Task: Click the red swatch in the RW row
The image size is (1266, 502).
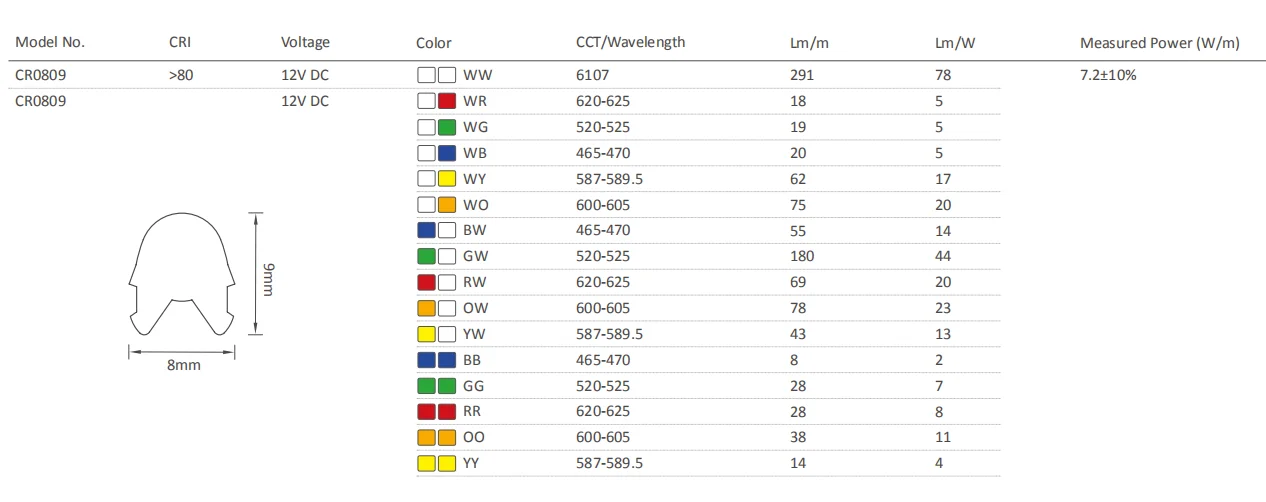Action: 426,282
